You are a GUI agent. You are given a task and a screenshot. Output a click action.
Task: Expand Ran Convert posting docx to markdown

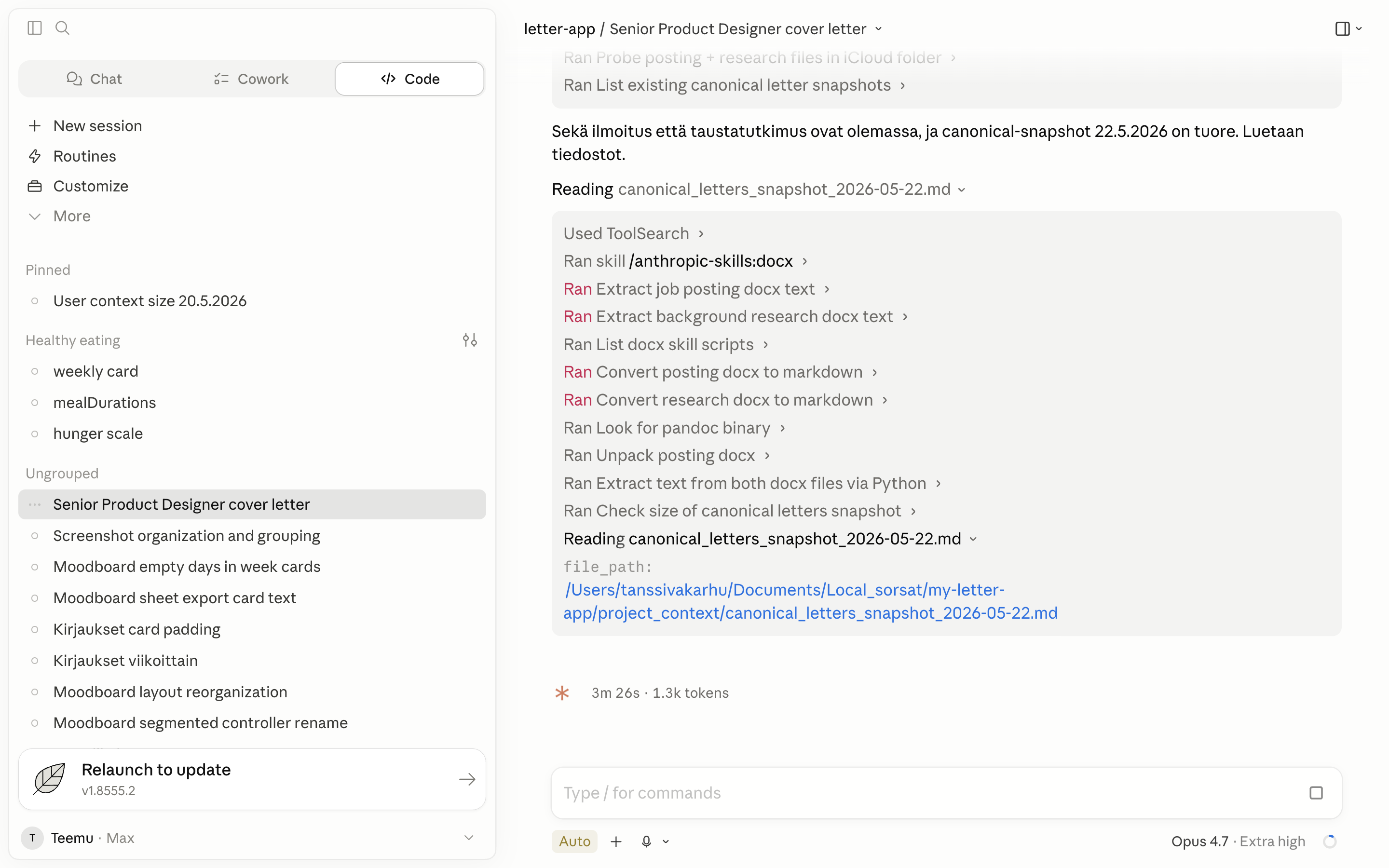[x=721, y=372]
